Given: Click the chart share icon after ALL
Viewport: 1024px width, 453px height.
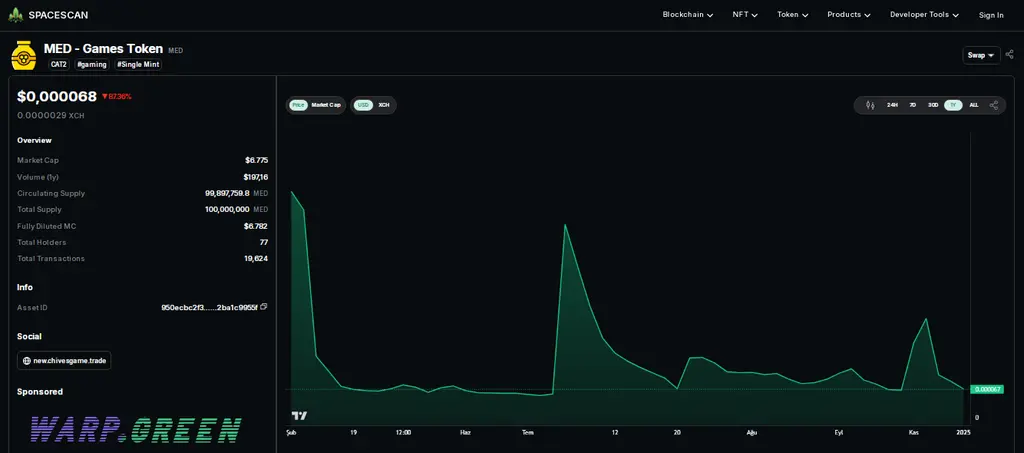Looking at the screenshot, I should (993, 104).
